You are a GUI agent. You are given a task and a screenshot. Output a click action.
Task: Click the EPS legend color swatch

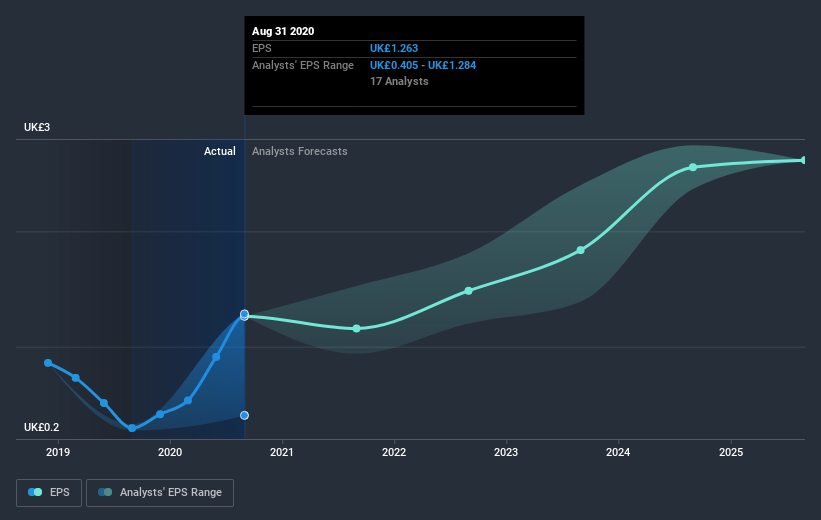35,492
